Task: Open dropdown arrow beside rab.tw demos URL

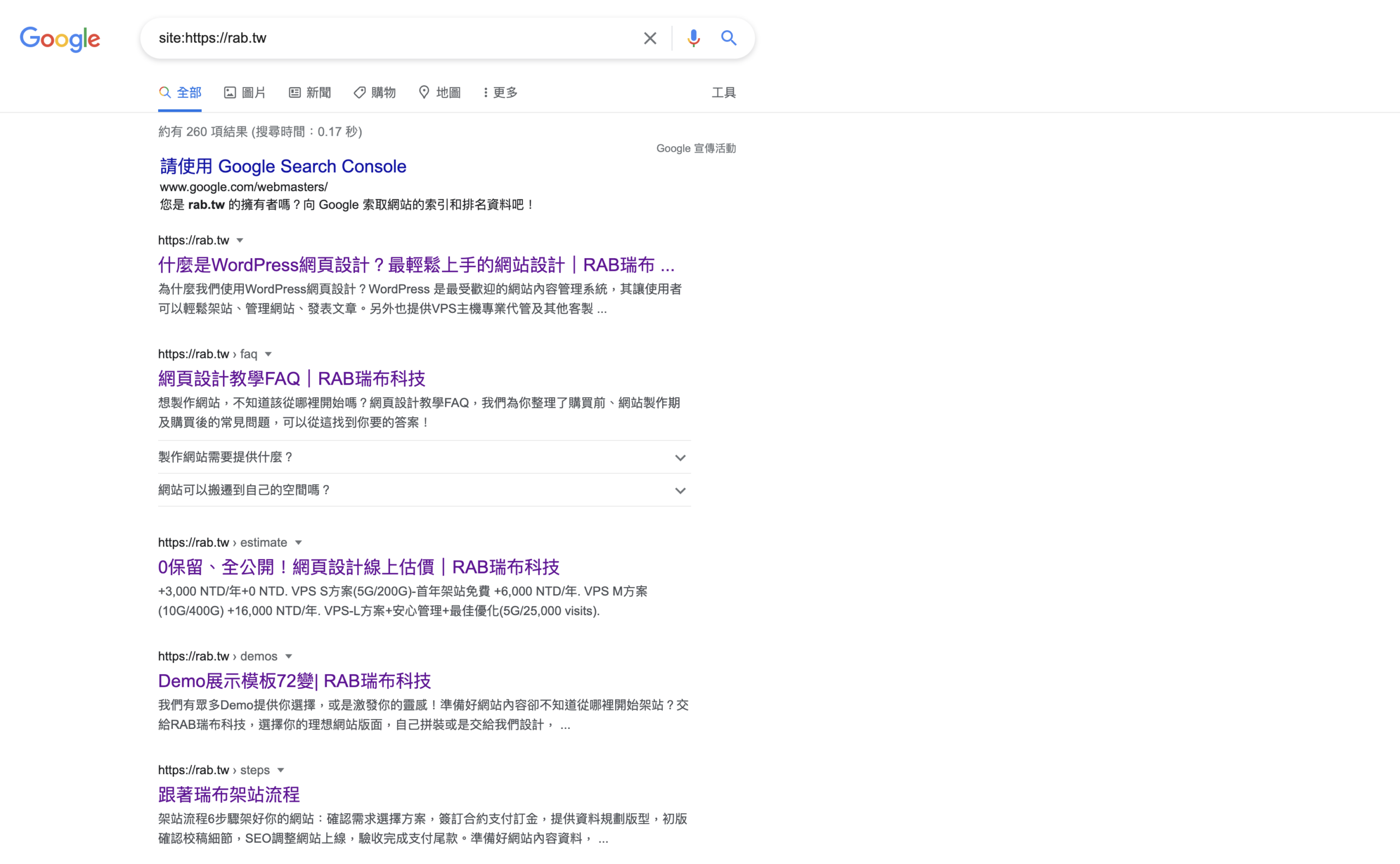Action: [x=289, y=657]
